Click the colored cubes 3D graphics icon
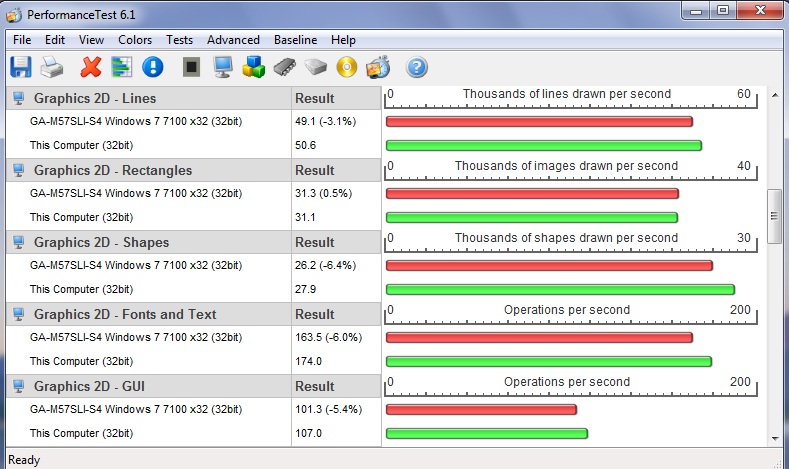 254,66
